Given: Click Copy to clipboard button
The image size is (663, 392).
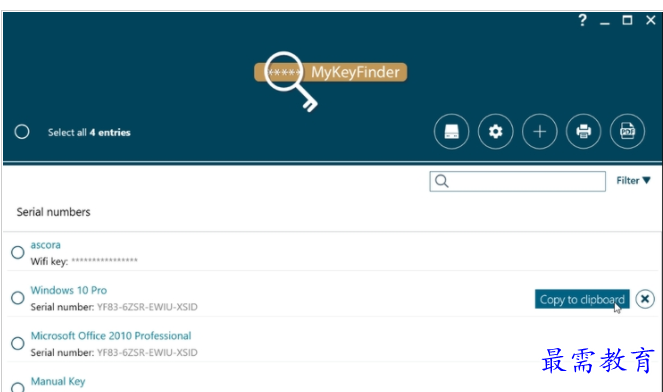Looking at the screenshot, I should (x=582, y=299).
